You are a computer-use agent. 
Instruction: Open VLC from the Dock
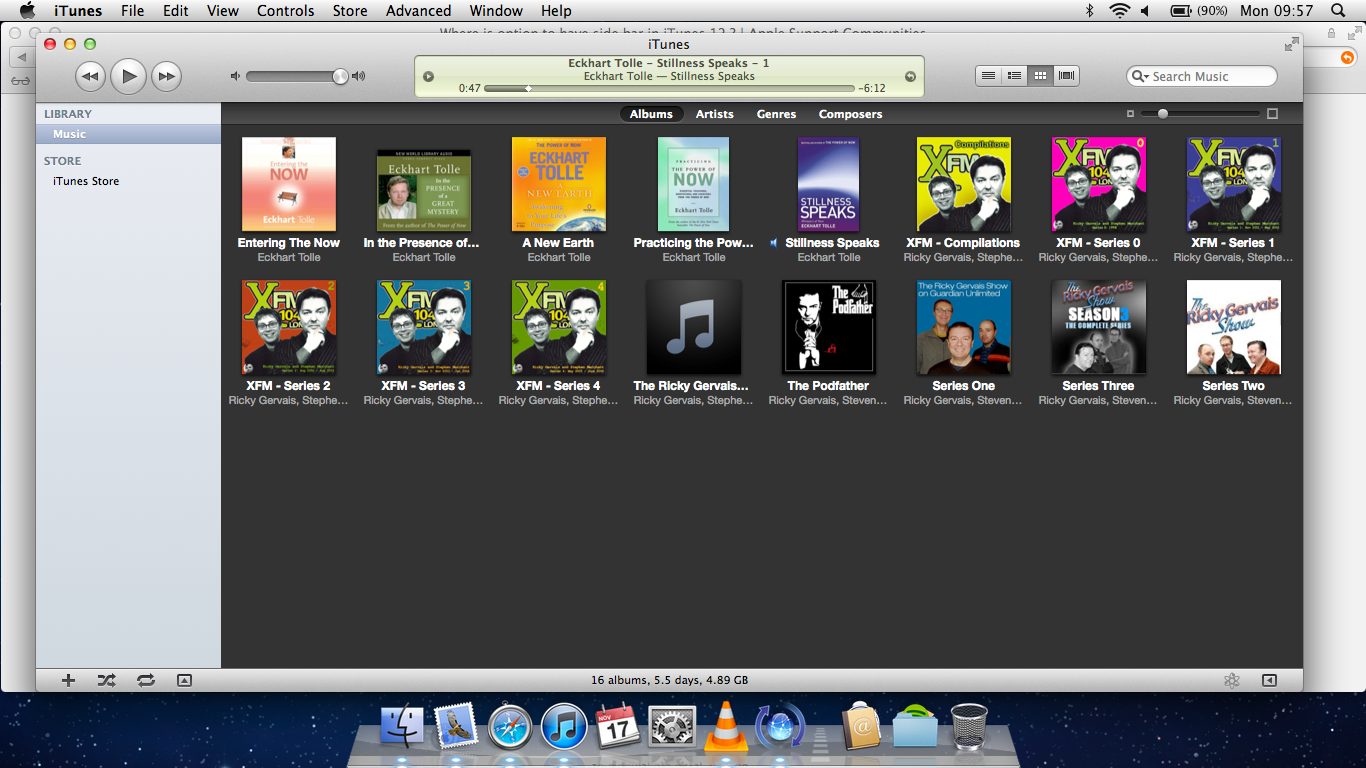pos(726,726)
